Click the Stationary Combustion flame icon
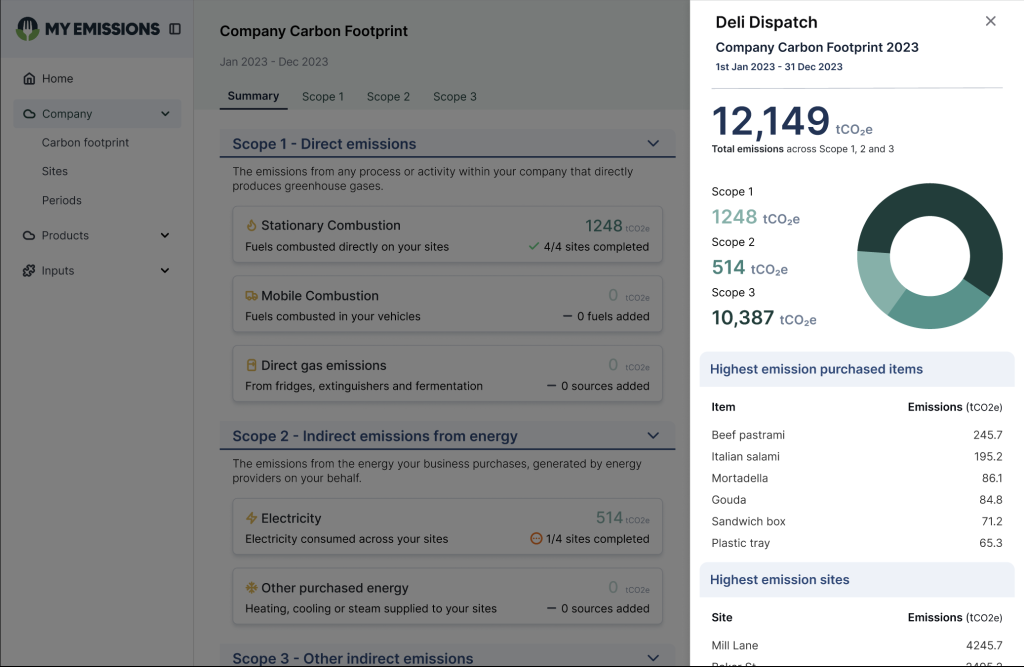Image resolution: width=1024 pixels, height=667 pixels. 251,226
